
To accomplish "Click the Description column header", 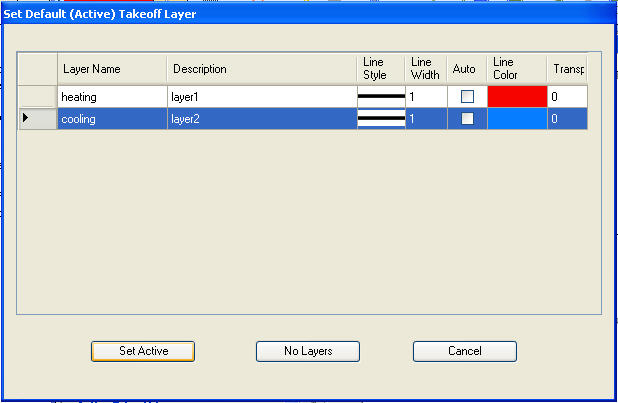I will pyautogui.click(x=261, y=69).
